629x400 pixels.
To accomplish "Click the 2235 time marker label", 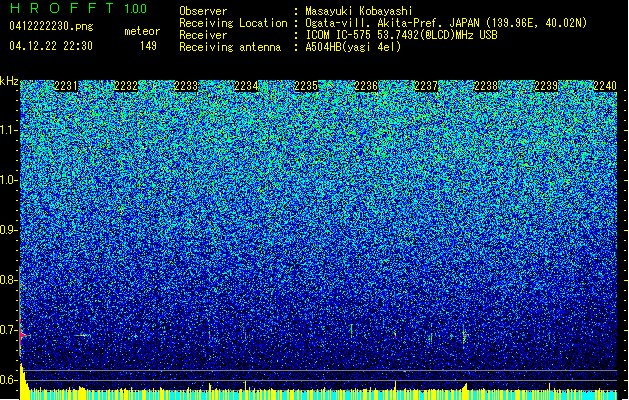I will tap(306, 86).
